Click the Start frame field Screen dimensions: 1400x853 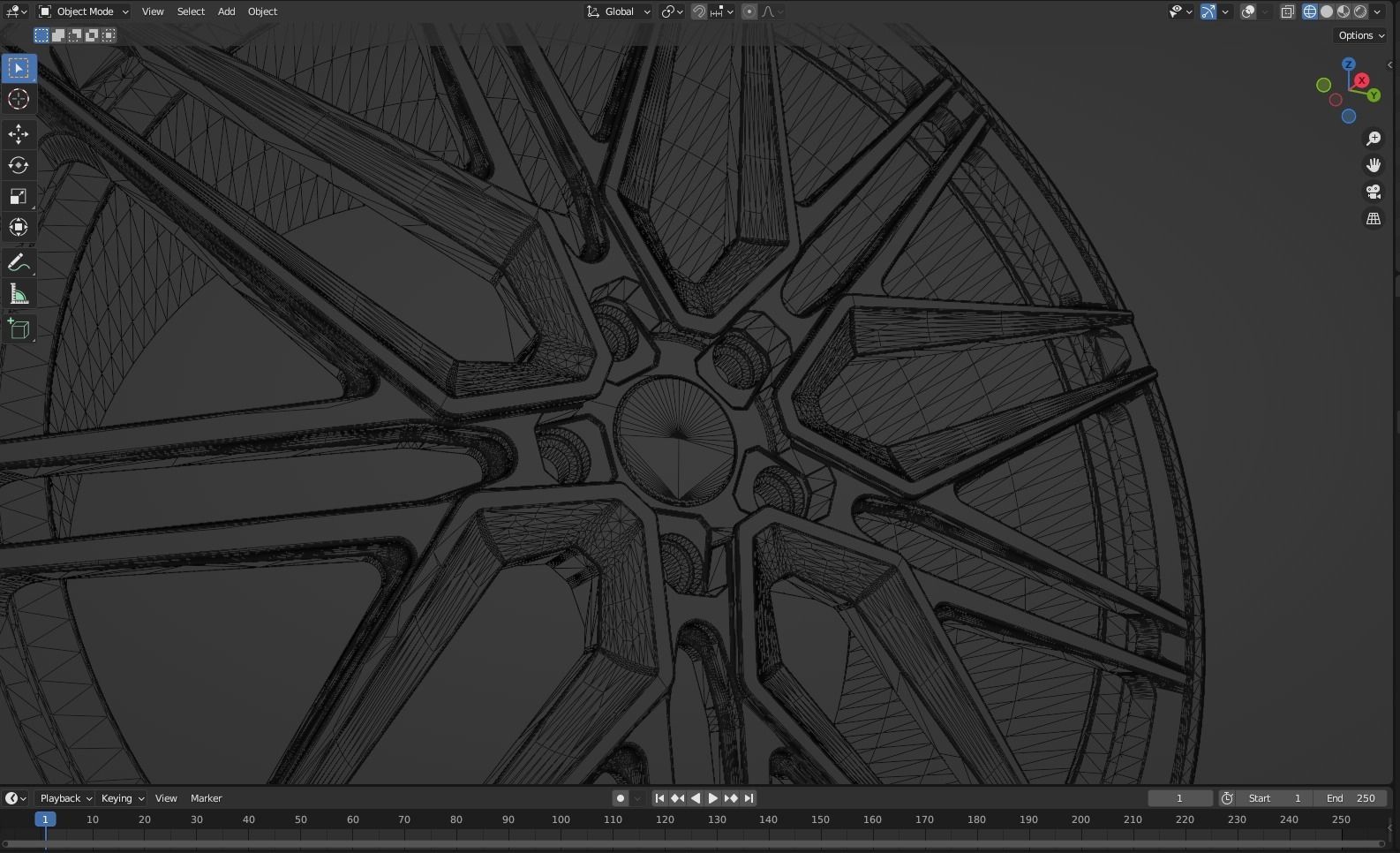click(x=1275, y=798)
